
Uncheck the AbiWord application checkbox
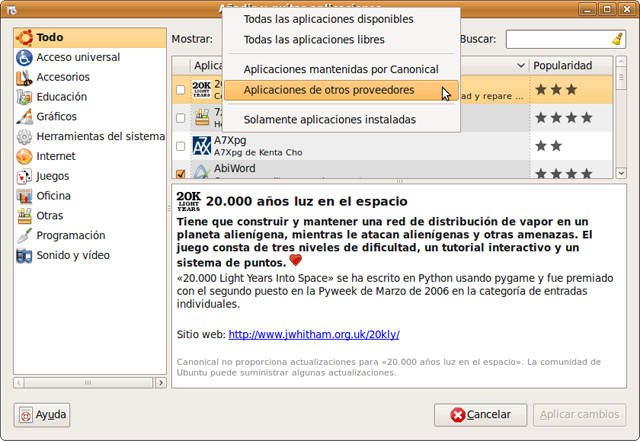click(x=181, y=173)
